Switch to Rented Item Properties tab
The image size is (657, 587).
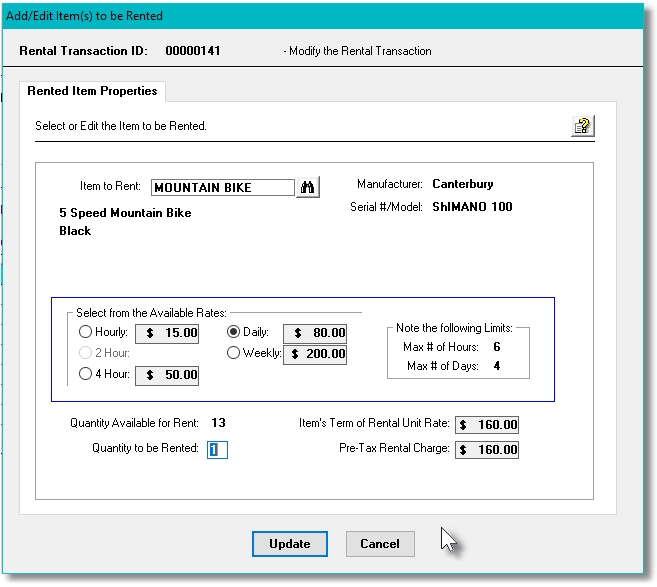(x=92, y=91)
